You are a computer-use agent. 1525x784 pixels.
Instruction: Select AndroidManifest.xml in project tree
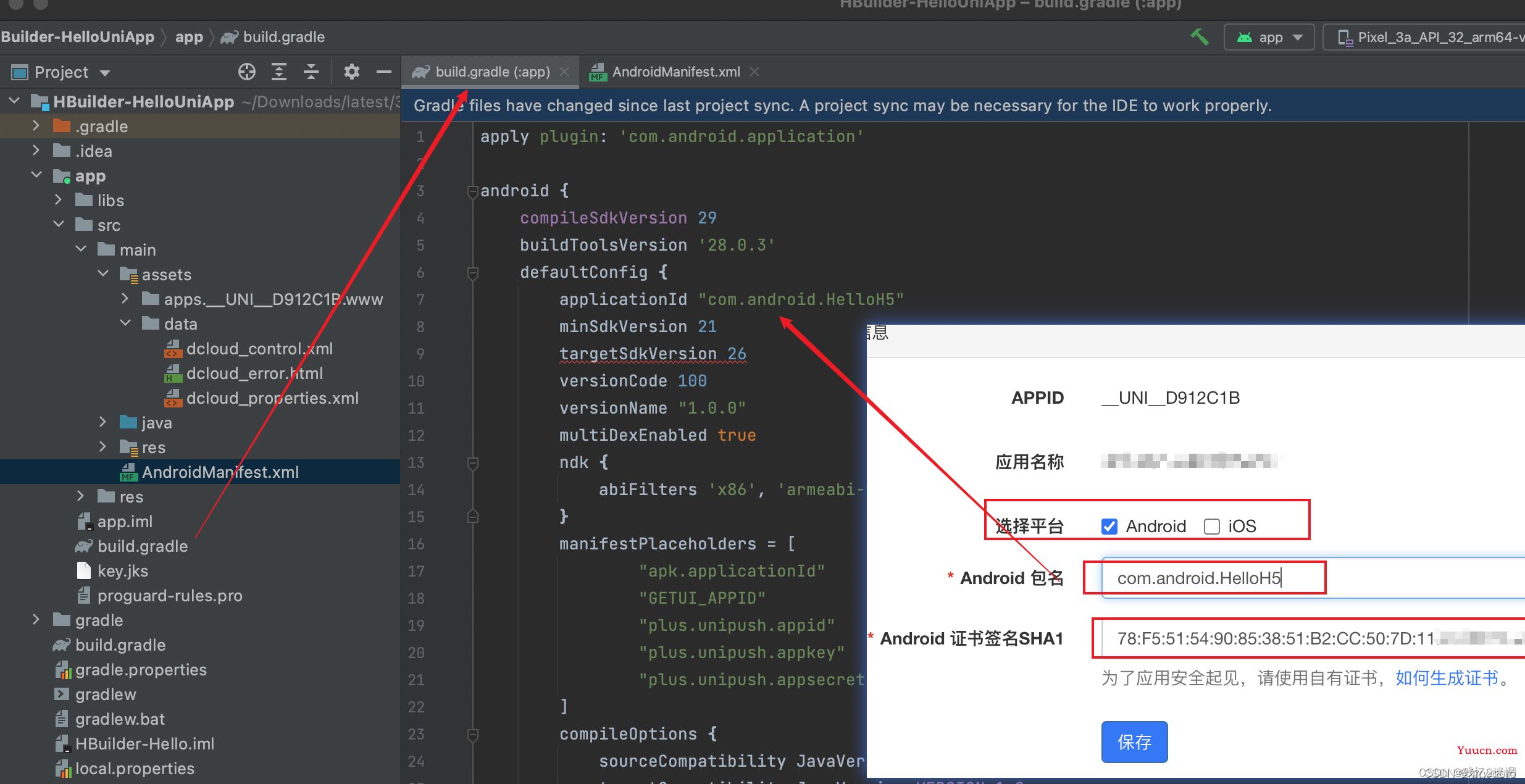coord(210,472)
